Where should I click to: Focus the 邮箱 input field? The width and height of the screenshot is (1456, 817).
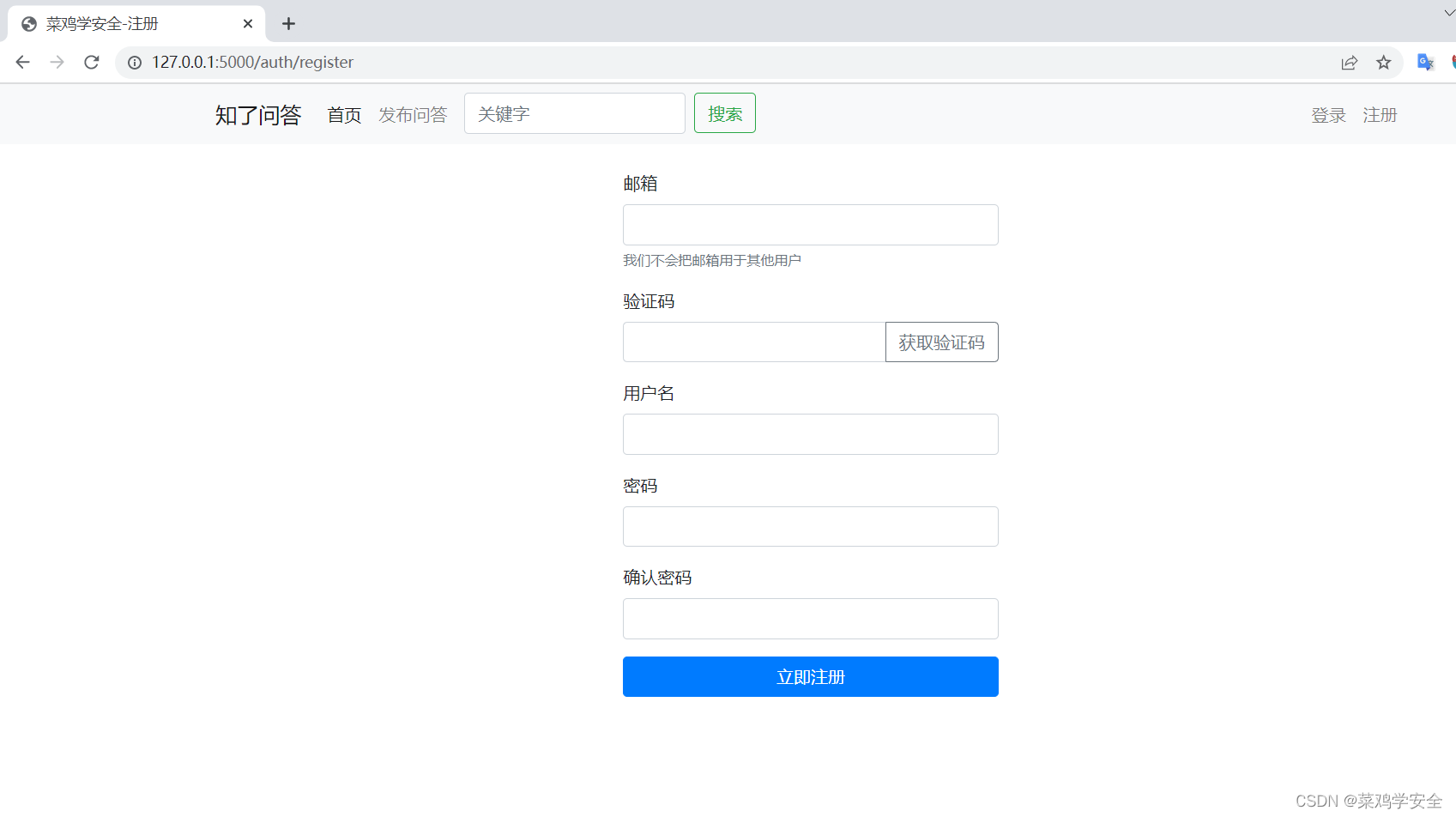click(811, 225)
